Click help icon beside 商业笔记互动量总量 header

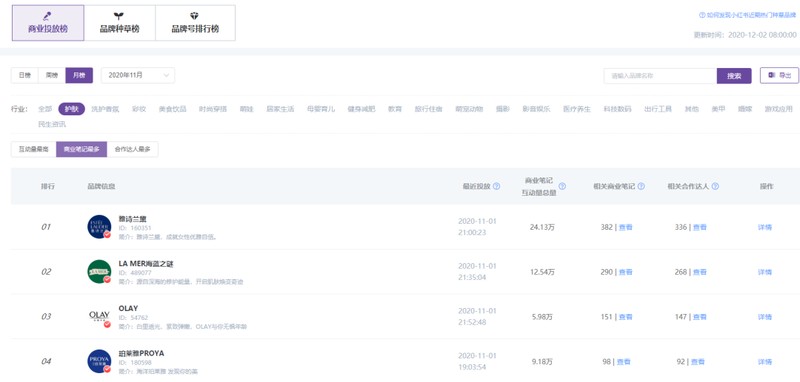point(562,186)
